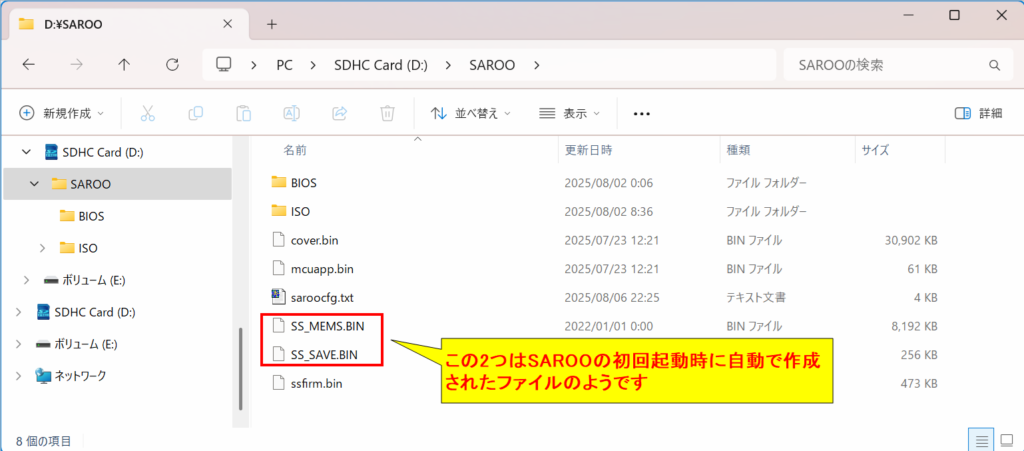The height and width of the screenshot is (451, 1024).
Task: Open the 表示 view menu
Action: point(568,113)
